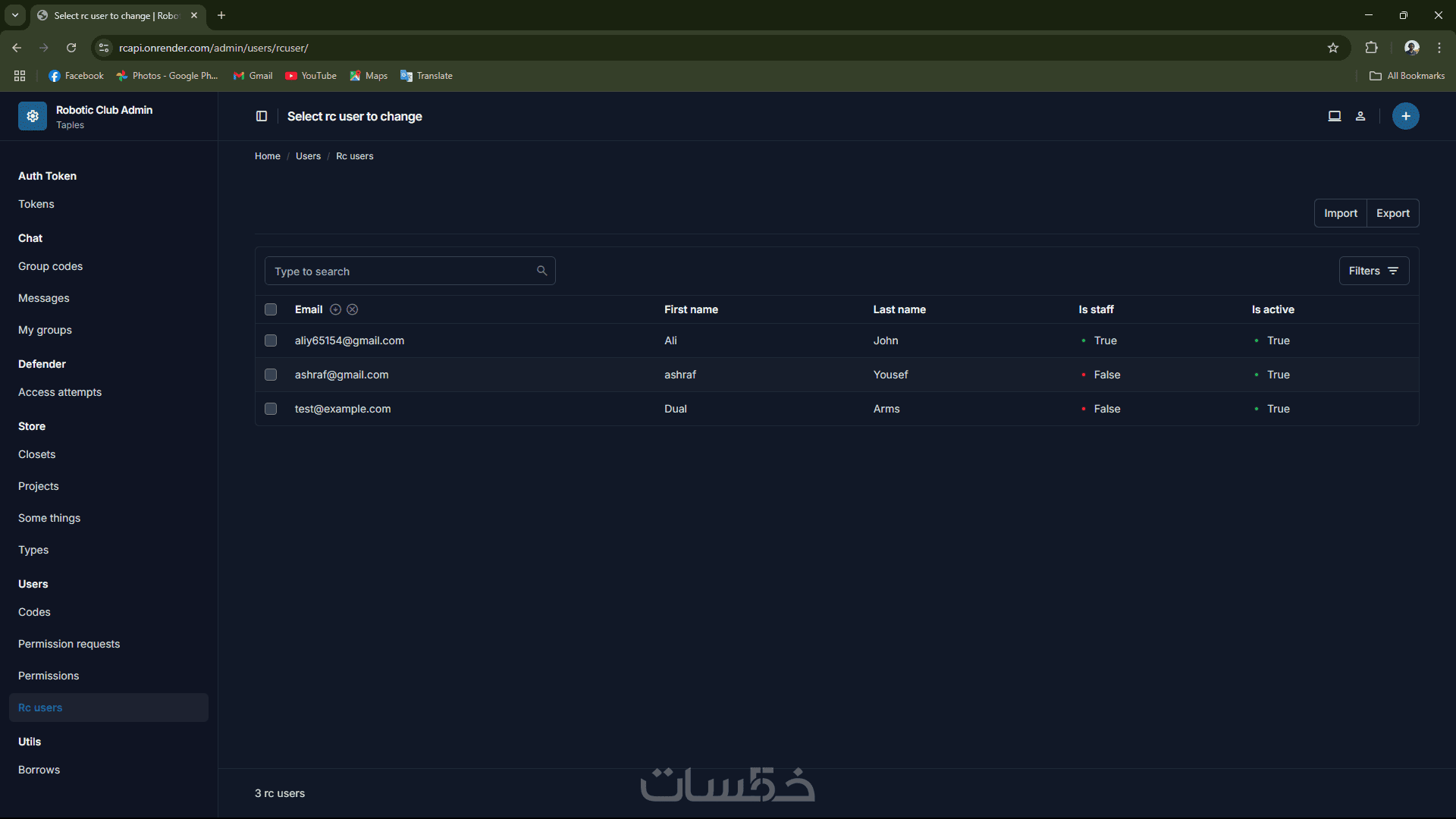This screenshot has height=819, width=1456.
Task: Go to Permission requests in sidebar
Action: pyautogui.click(x=69, y=644)
